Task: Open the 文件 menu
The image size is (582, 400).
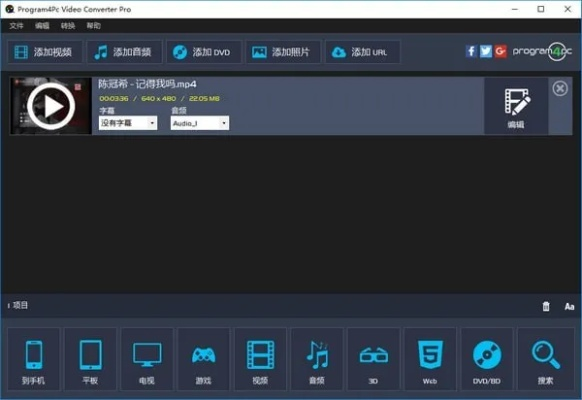Action: pyautogui.click(x=16, y=26)
